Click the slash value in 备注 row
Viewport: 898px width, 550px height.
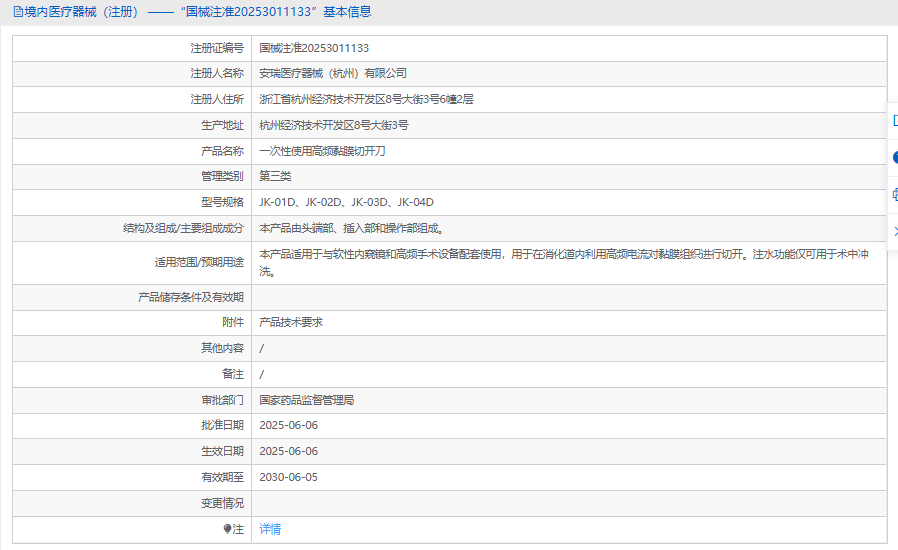coord(262,374)
